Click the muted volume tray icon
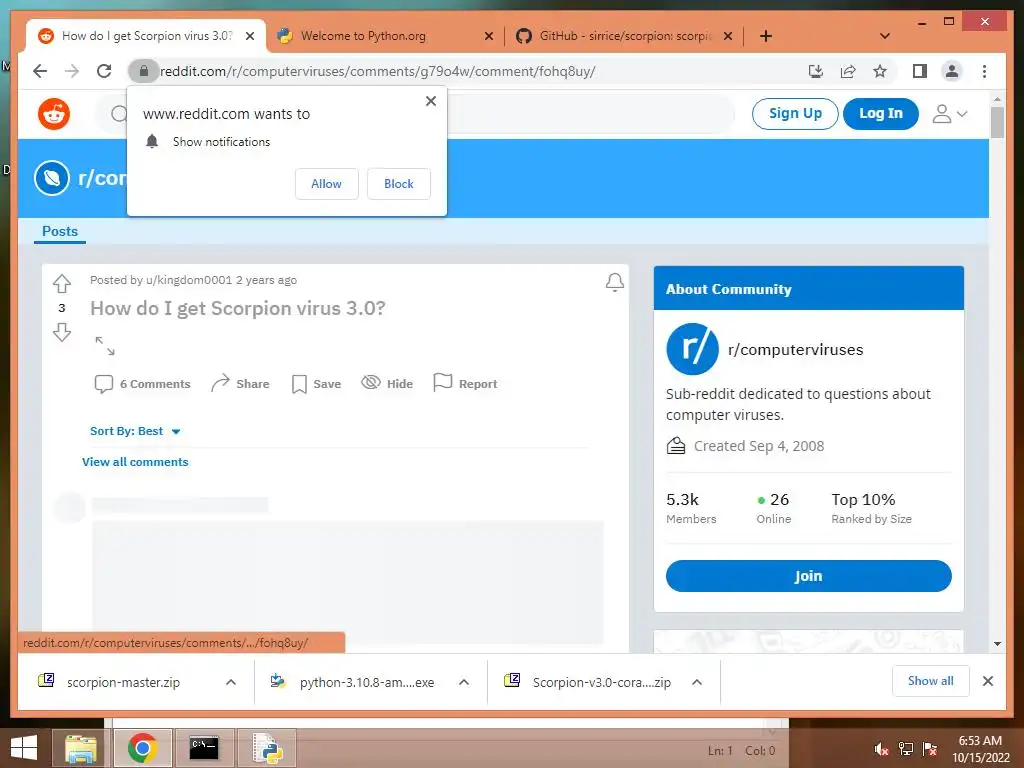The height and width of the screenshot is (768, 1024). click(x=881, y=749)
